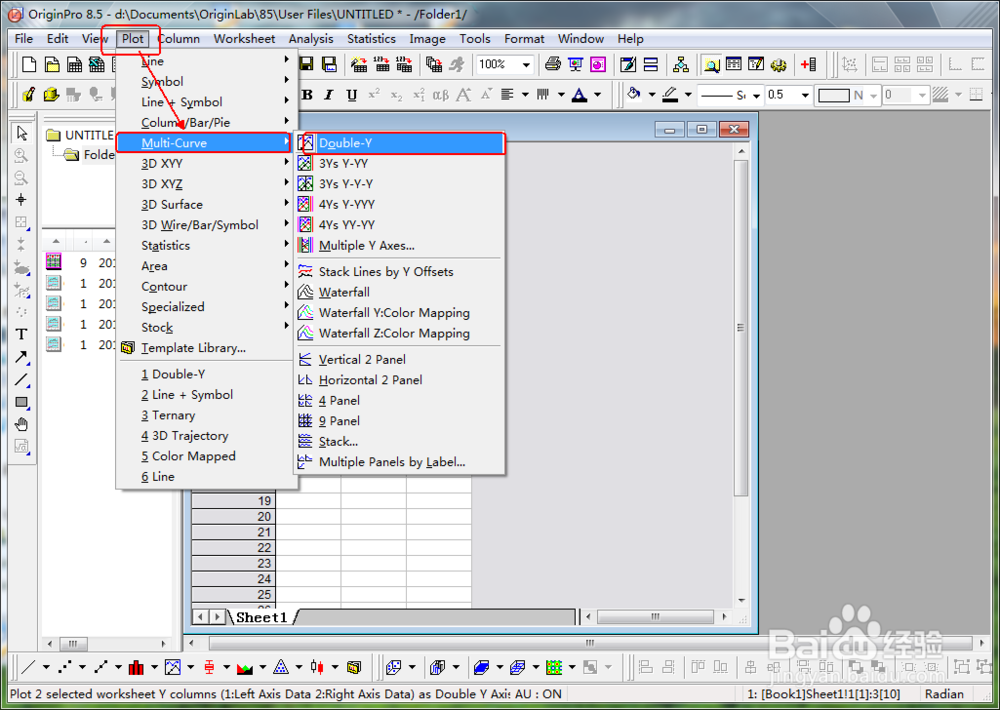Screen dimensions: 1000x710
Task: Open the 100% zoom dropdown
Action: [526, 64]
